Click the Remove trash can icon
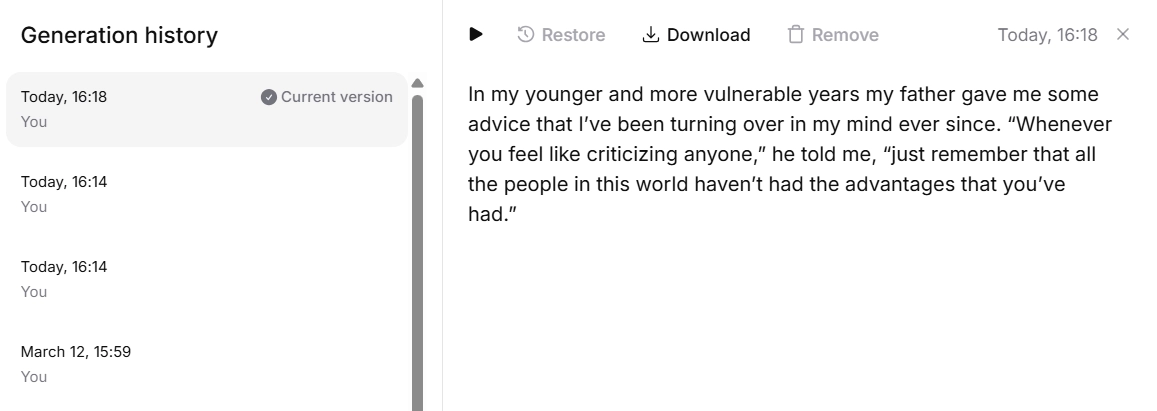The width and height of the screenshot is (1157, 411). tap(795, 35)
